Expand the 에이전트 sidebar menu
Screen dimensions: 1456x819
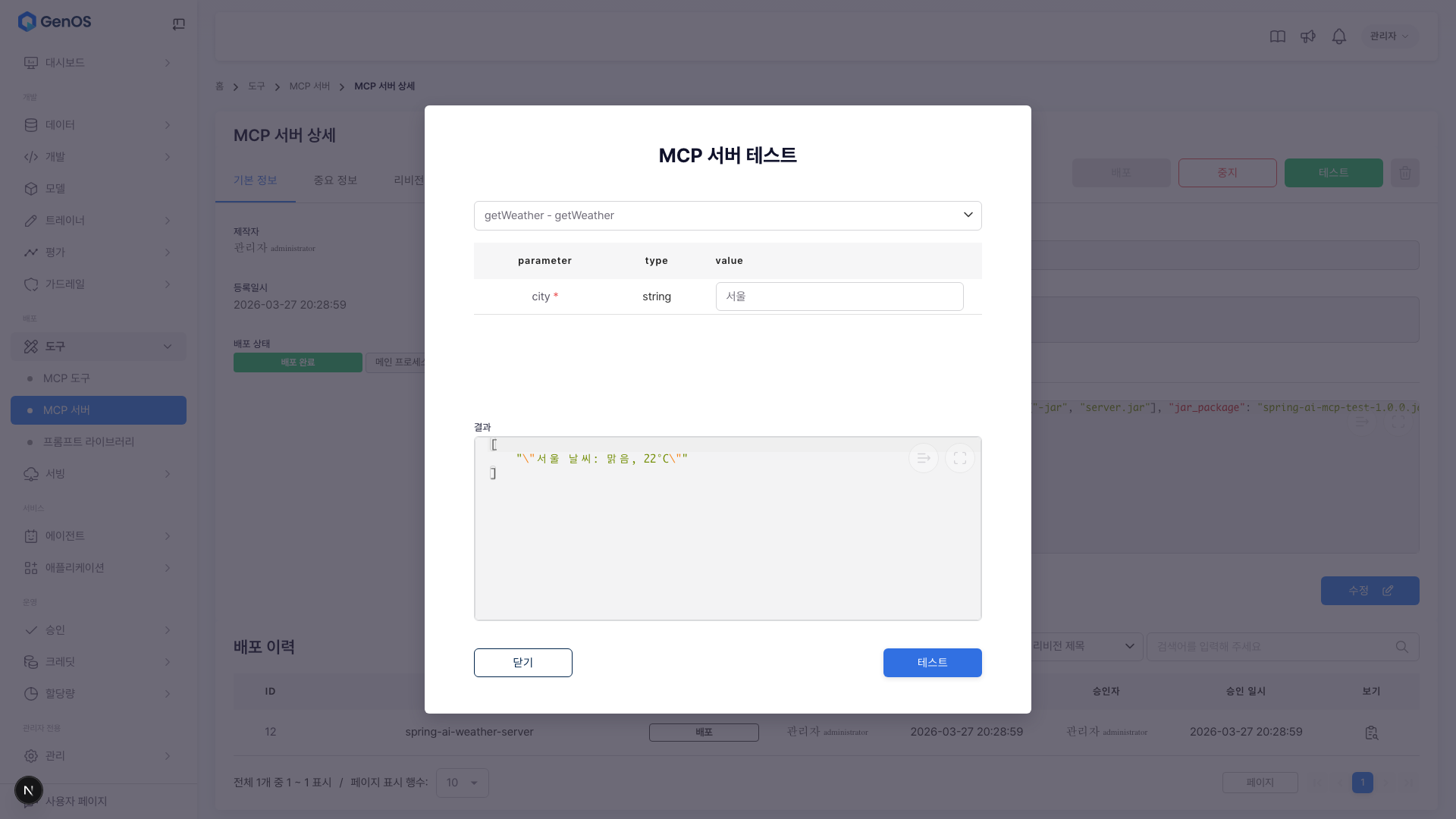(98, 536)
